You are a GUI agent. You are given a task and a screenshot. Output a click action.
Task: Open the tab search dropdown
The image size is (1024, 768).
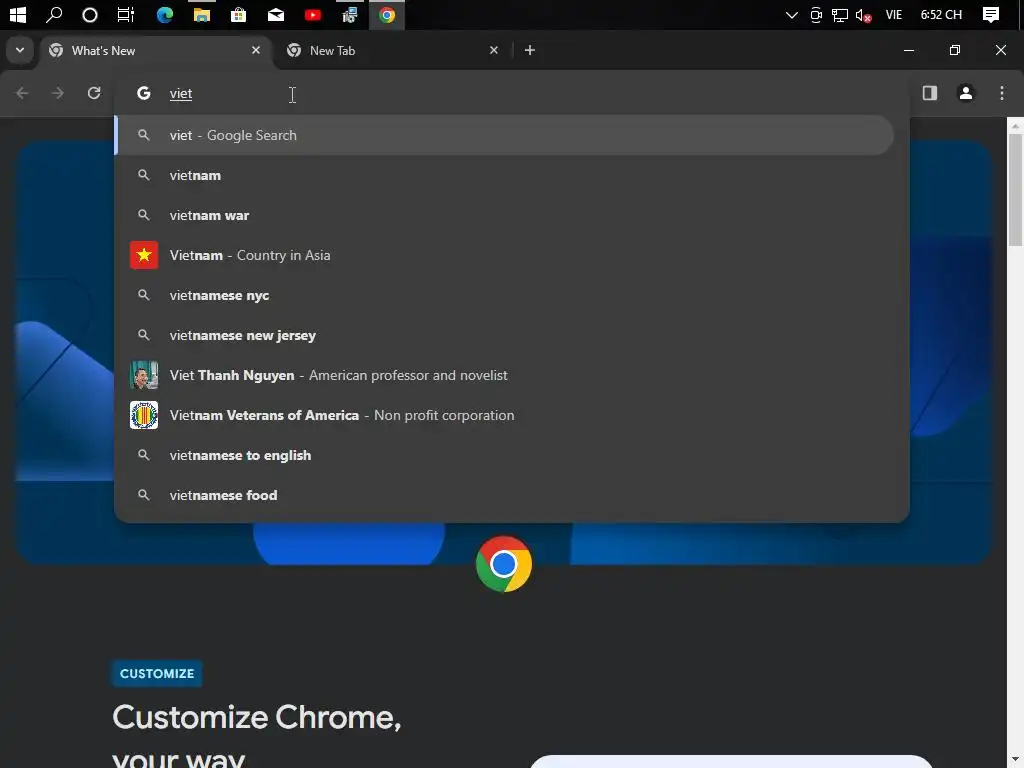pyautogui.click(x=20, y=50)
